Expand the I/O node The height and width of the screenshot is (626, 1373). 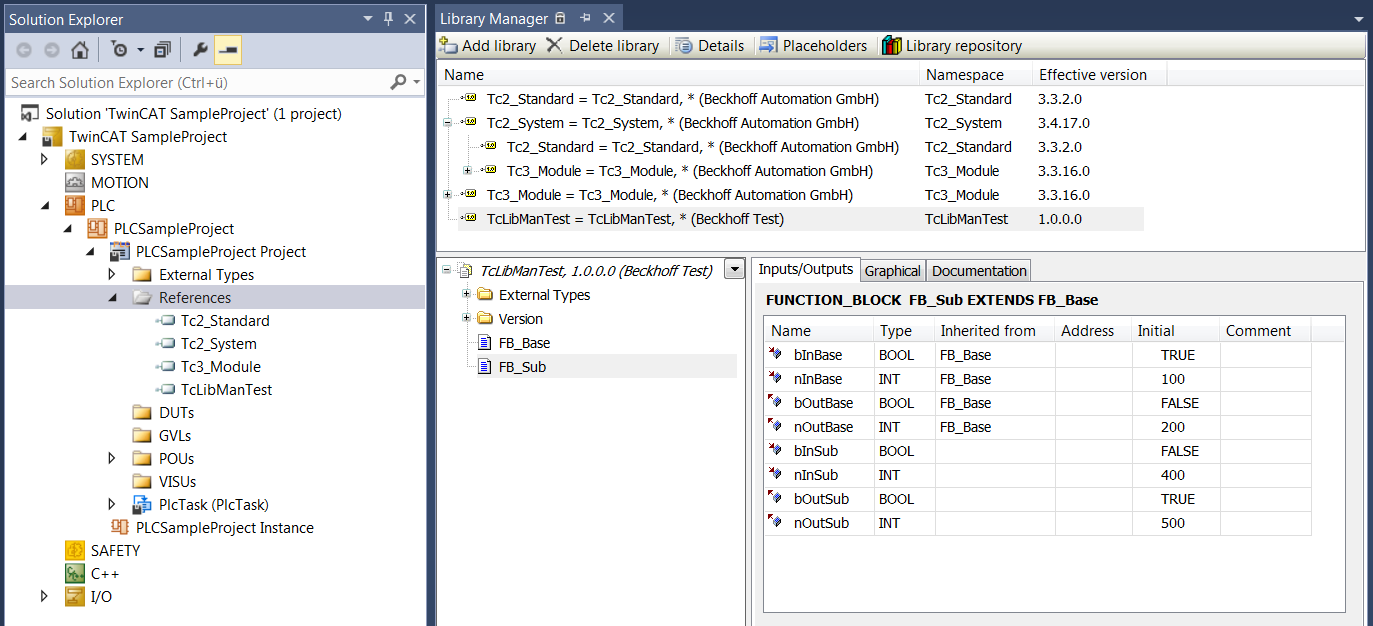coord(44,597)
